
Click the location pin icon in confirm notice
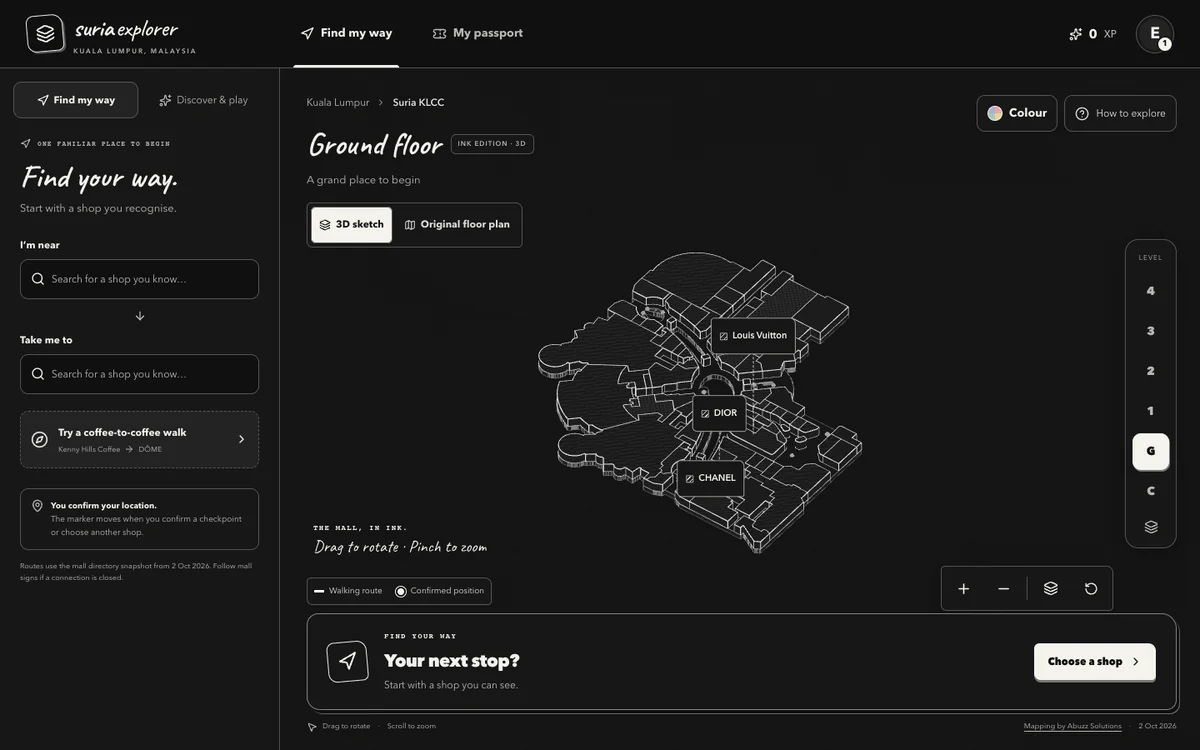[37, 506]
